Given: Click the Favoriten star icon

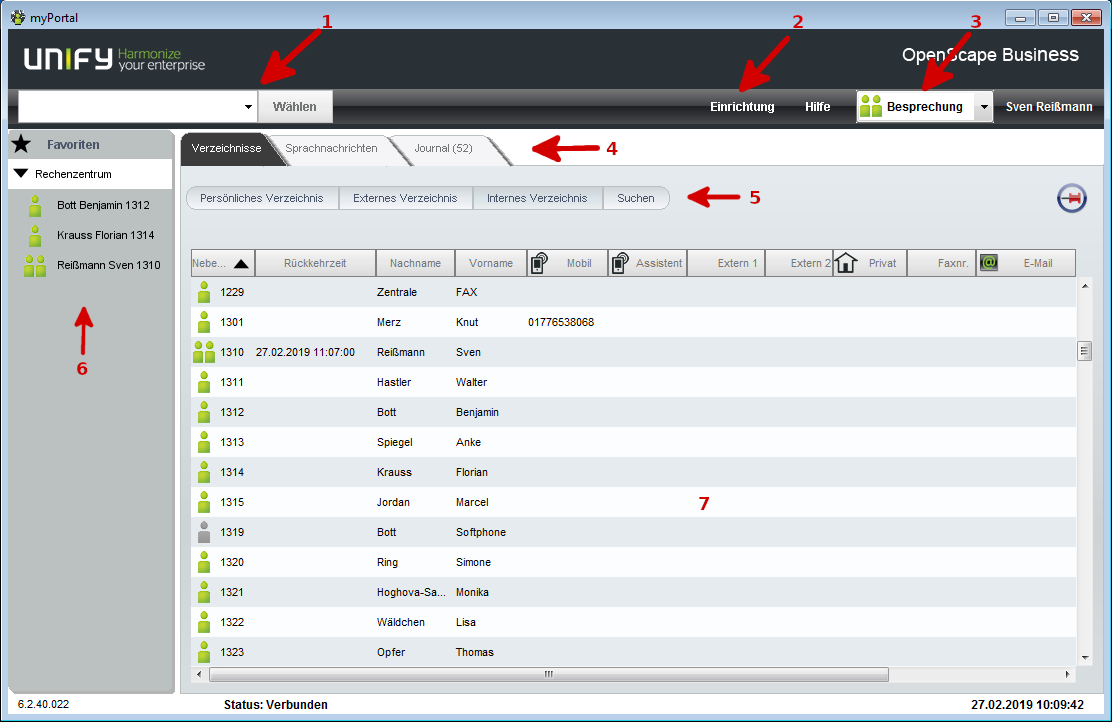Looking at the screenshot, I should (21, 145).
